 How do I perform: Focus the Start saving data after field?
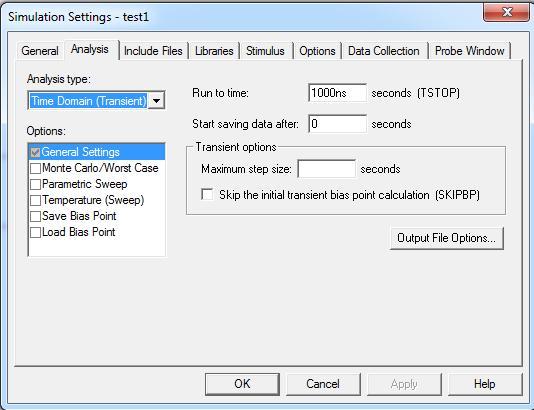point(337,124)
